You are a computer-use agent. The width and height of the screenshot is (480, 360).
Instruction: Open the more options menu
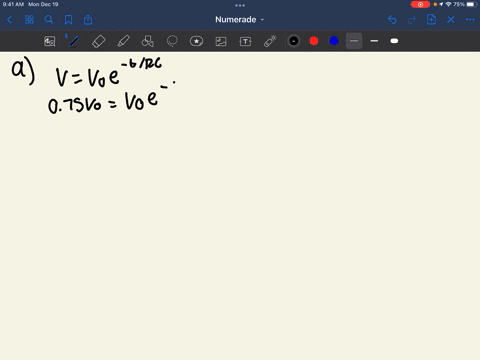[470, 20]
